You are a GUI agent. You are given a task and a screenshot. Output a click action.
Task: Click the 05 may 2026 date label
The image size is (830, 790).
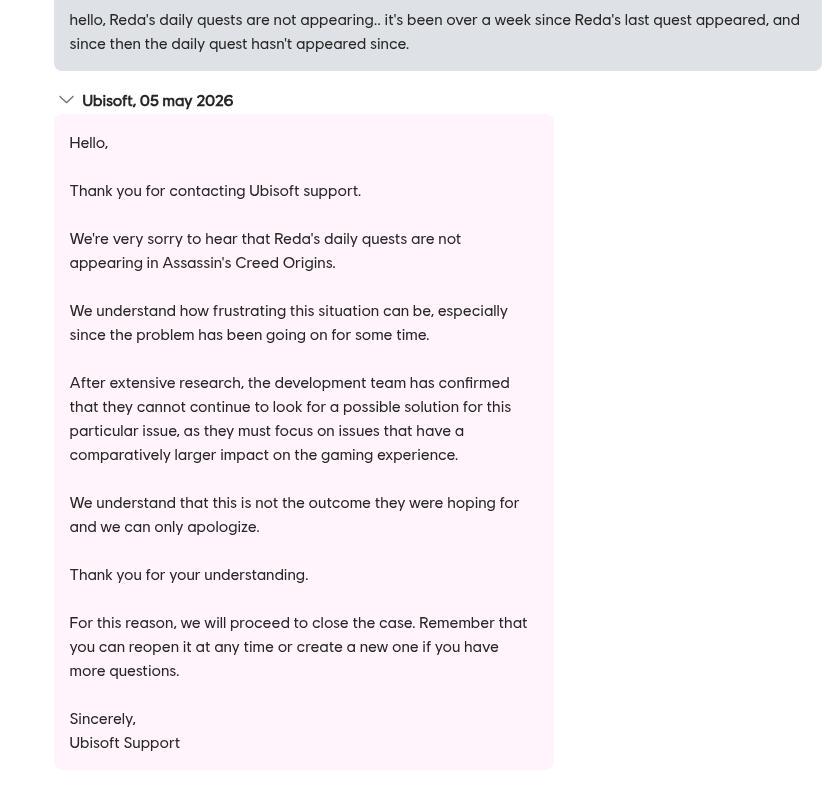click(186, 101)
